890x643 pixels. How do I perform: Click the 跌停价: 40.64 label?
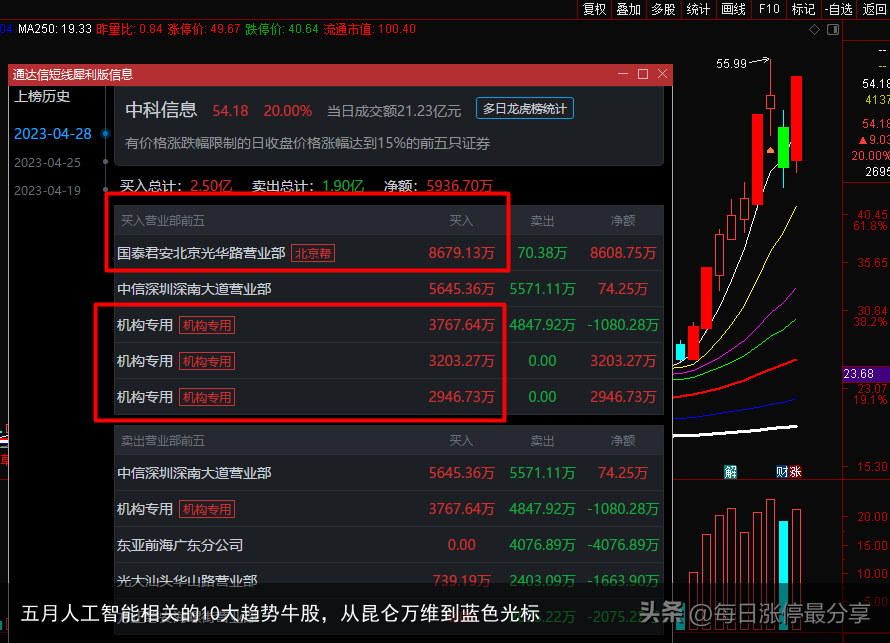(282, 29)
